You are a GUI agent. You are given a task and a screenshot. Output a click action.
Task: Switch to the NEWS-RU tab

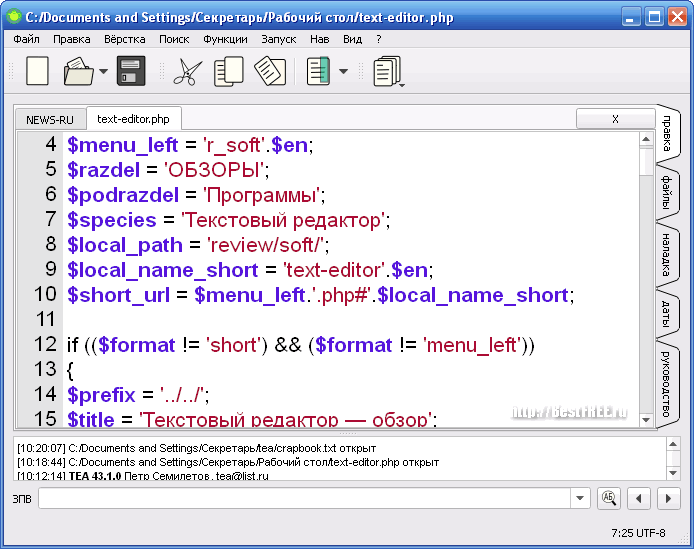pyautogui.click(x=50, y=120)
